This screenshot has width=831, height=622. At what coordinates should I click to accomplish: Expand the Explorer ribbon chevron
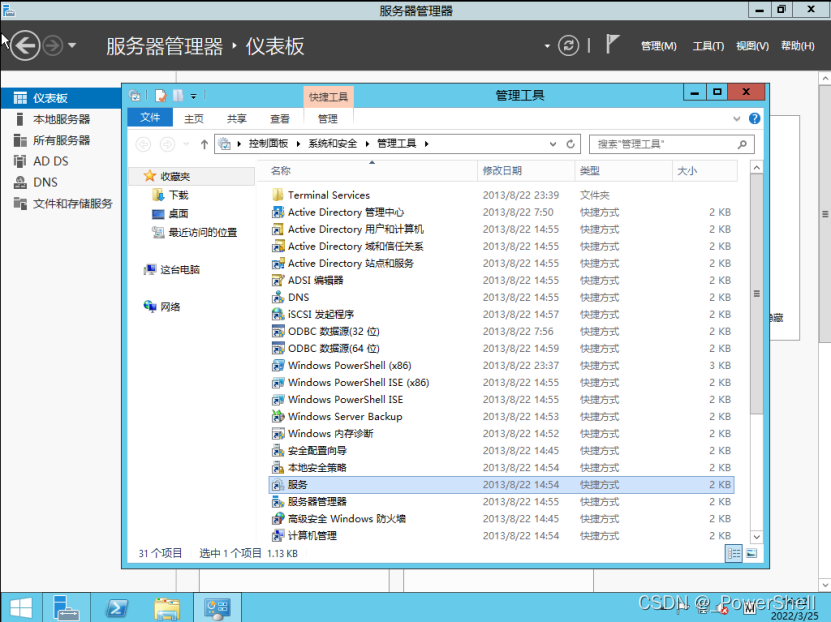click(x=740, y=118)
